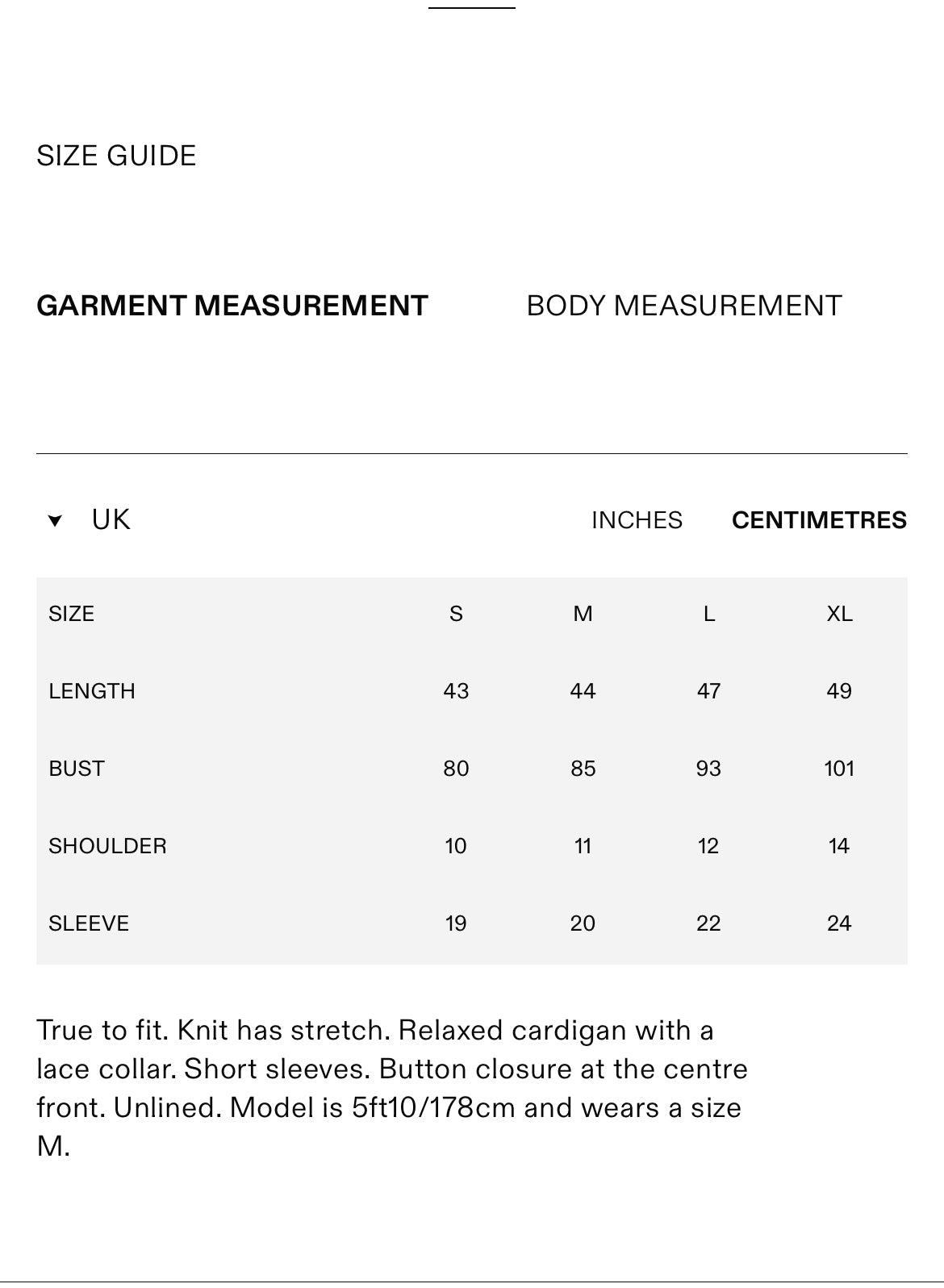Viewport: 944px width, 1288px height.
Task: Select the L size column header
Action: click(x=708, y=614)
